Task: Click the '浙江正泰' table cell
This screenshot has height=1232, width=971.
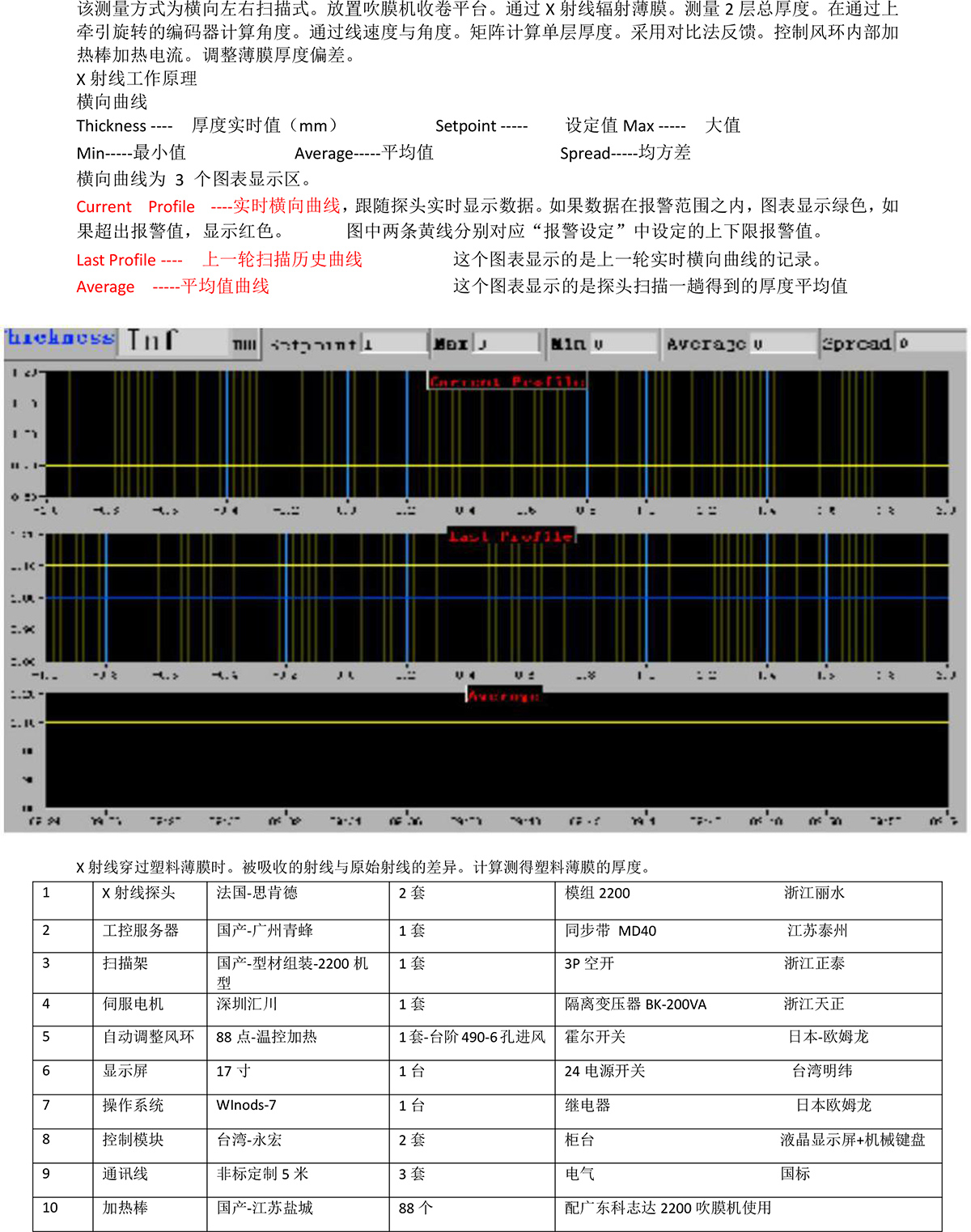Action: [x=814, y=963]
